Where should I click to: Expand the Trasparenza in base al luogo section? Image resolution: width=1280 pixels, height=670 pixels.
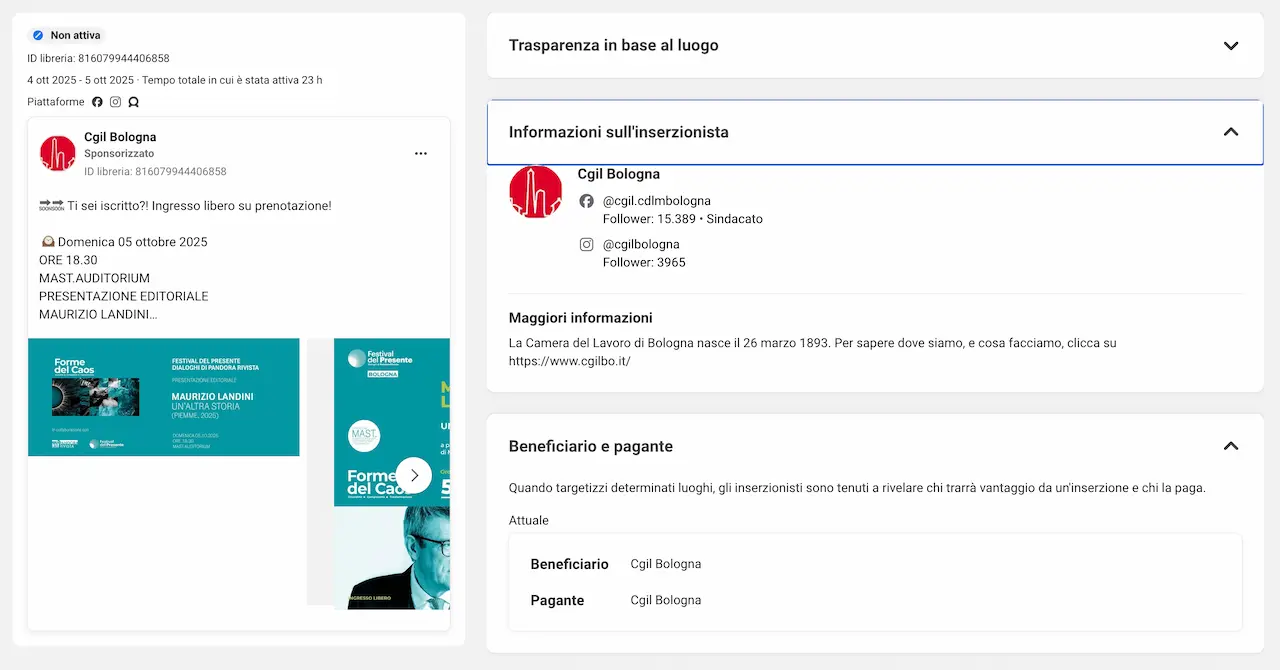[1231, 46]
